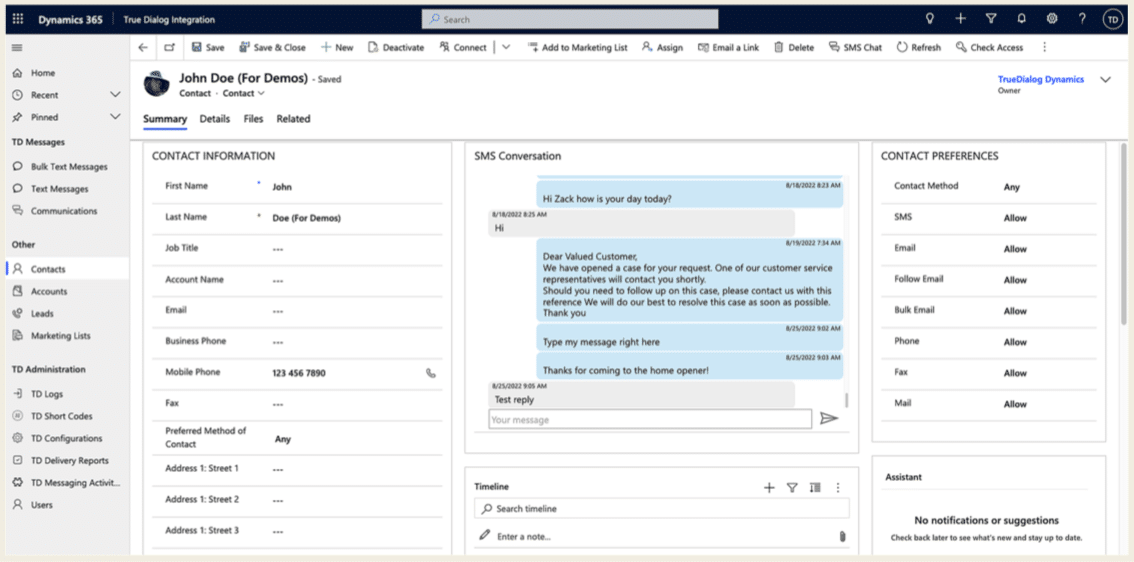Click the Search timeline field
The width and height of the screenshot is (1134, 562).
[x=661, y=509]
